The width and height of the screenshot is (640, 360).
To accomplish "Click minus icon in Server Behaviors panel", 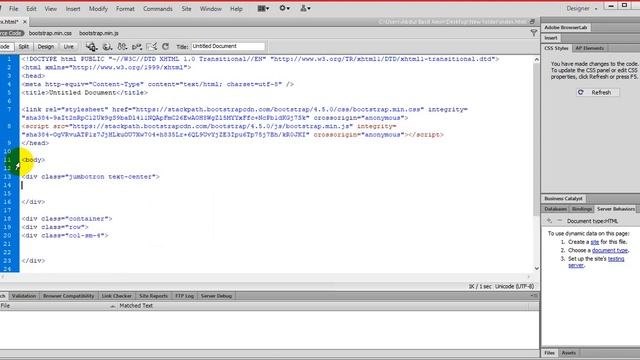I will click(559, 221).
